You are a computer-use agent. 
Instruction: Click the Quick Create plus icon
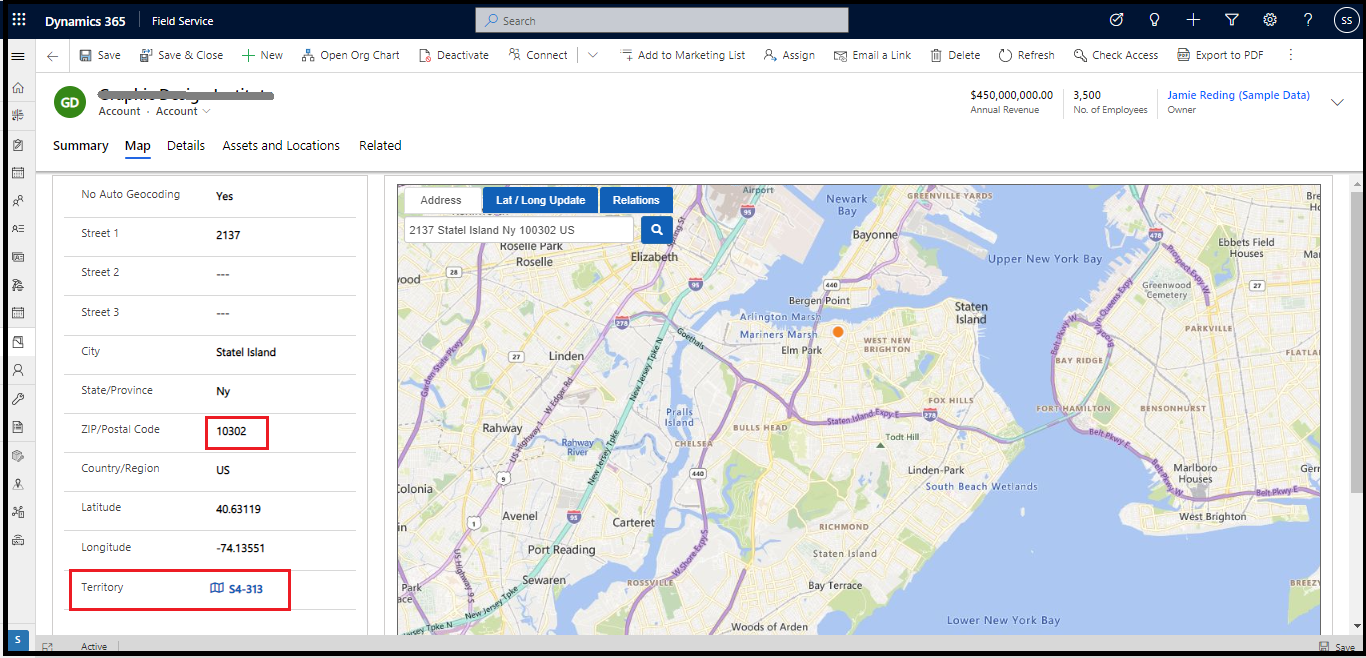tap(1192, 20)
